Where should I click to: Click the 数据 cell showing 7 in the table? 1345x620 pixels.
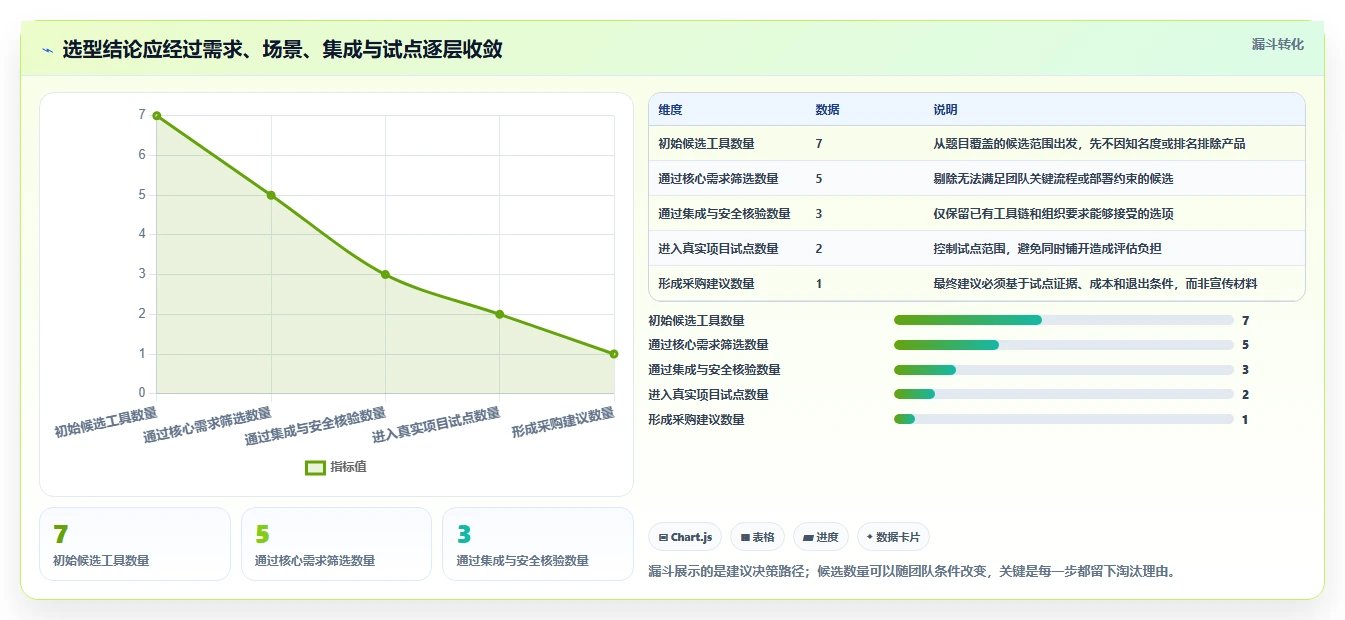point(819,143)
